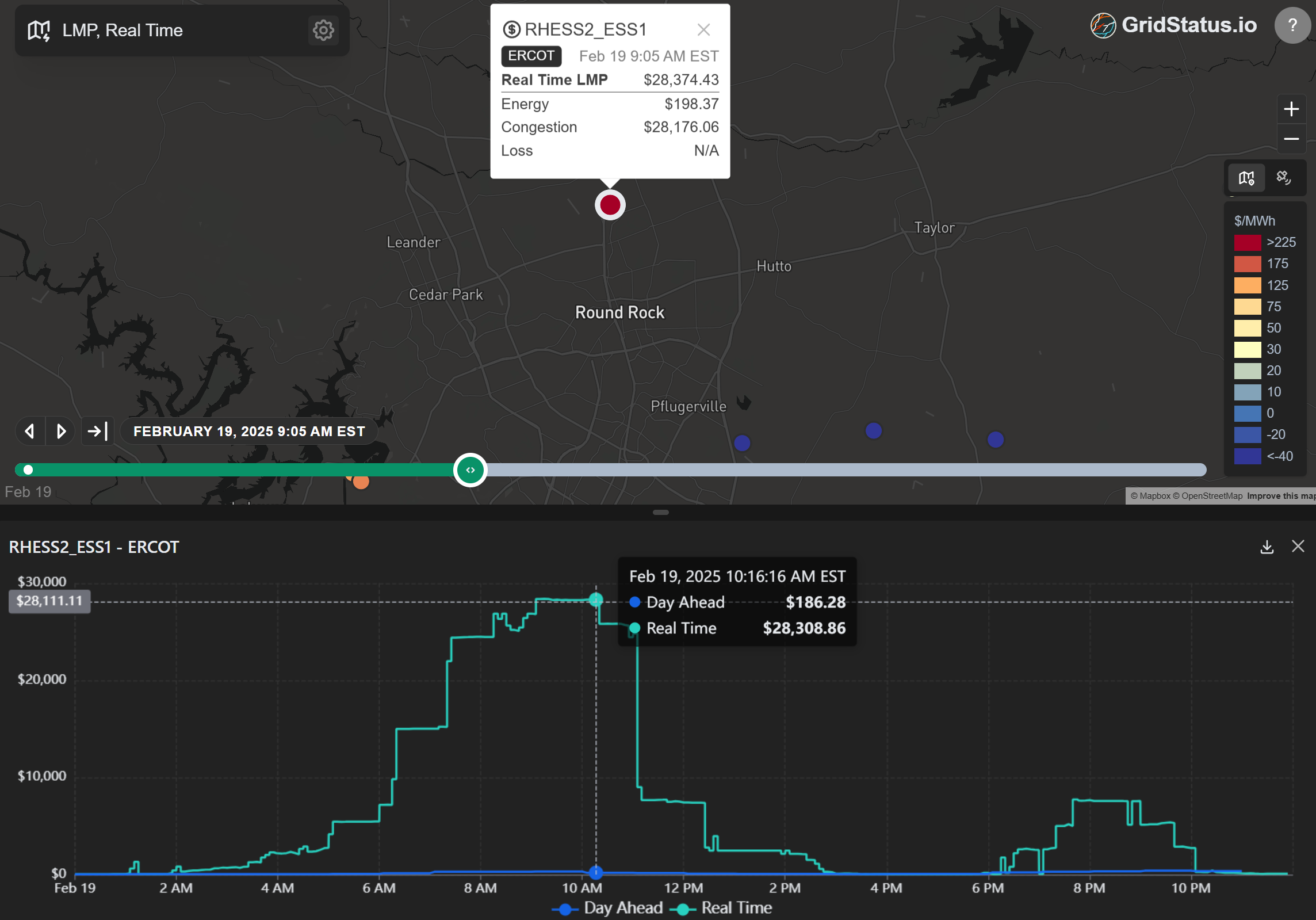
Task: Click the help question mark button
Action: 1292,25
